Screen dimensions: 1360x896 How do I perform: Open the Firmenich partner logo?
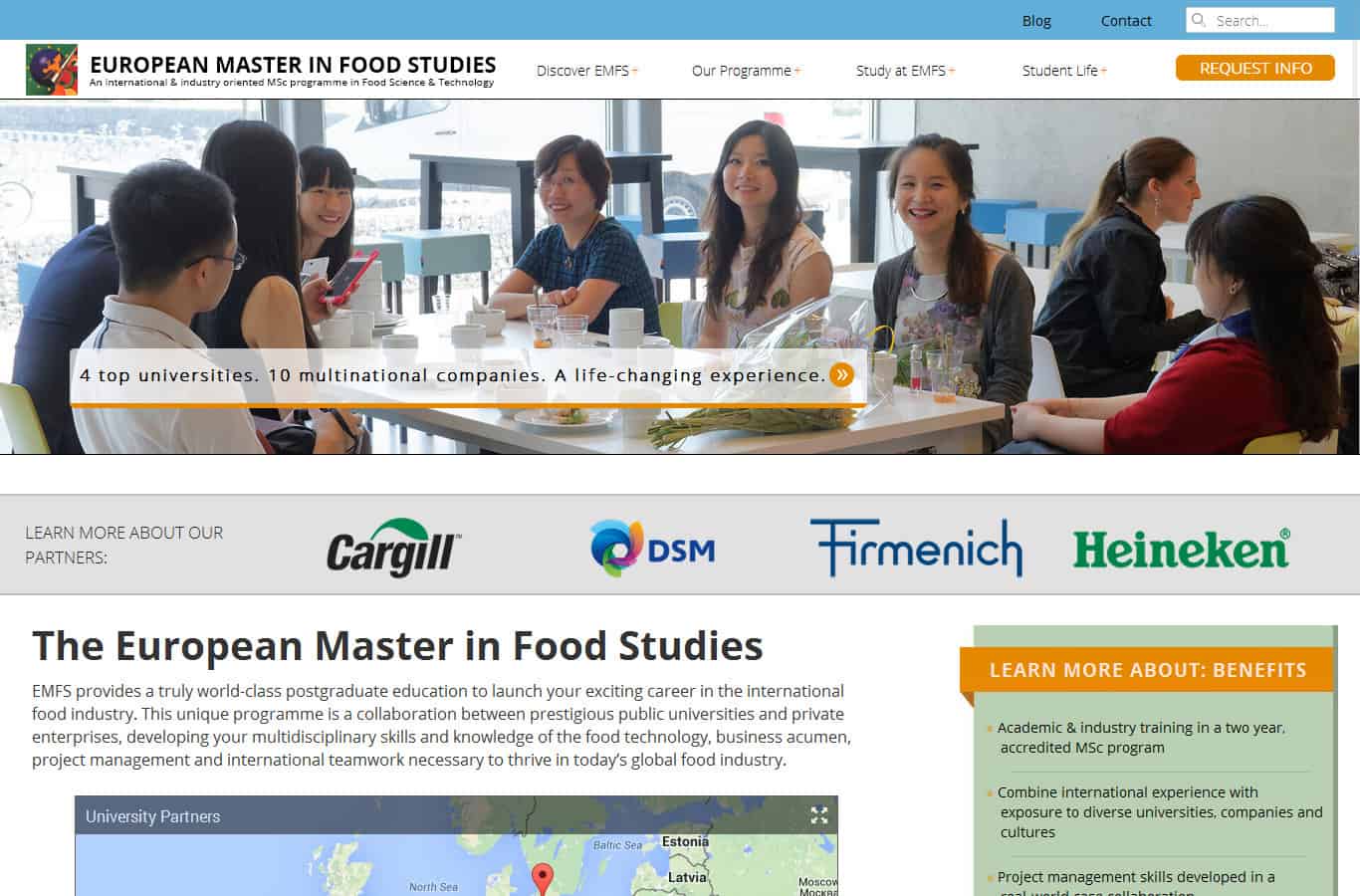click(916, 548)
